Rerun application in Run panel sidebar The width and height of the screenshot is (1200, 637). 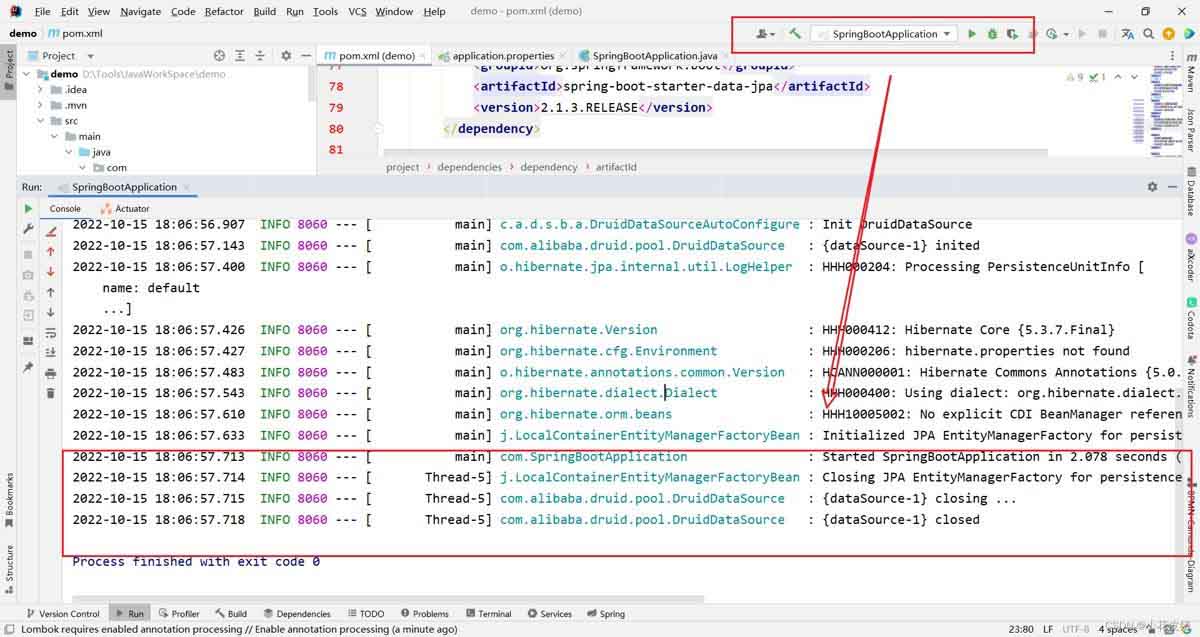tap(28, 209)
